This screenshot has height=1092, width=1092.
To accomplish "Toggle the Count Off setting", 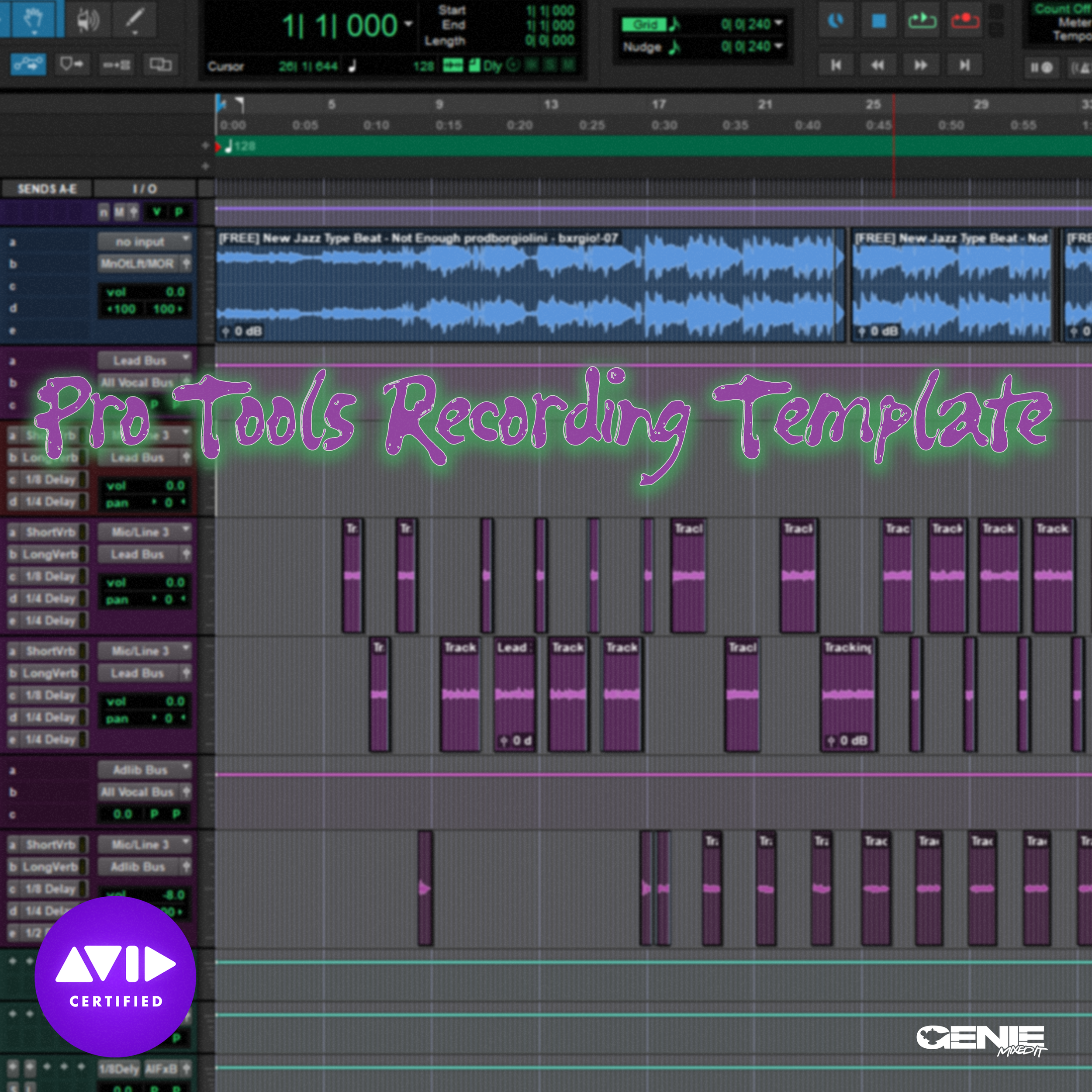I will point(1063,9).
